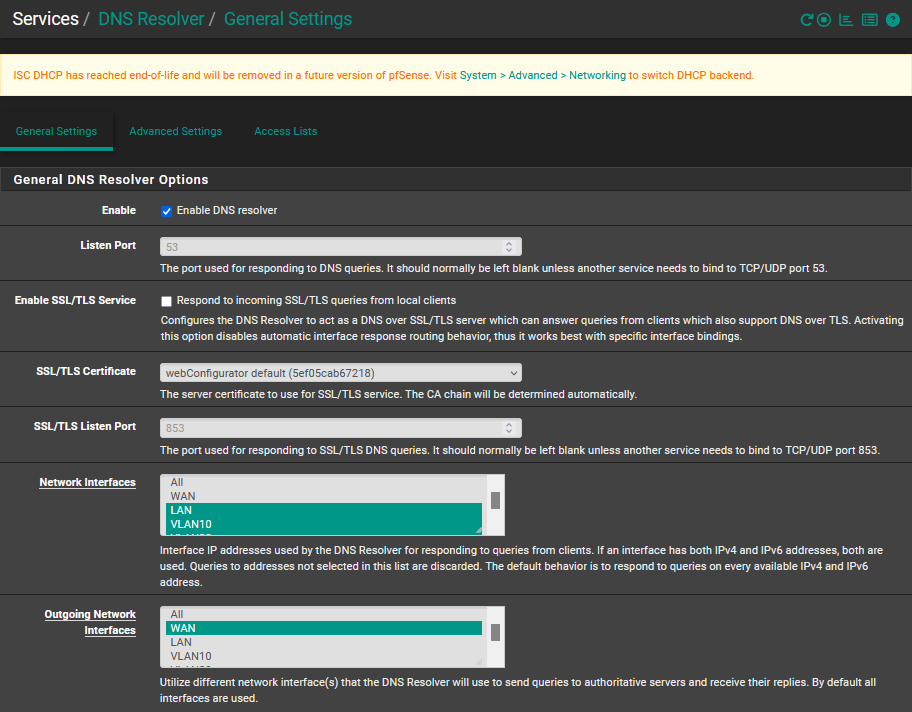Image resolution: width=912 pixels, height=712 pixels.
Task: Open the Access Lists tab
Action: [x=285, y=131]
